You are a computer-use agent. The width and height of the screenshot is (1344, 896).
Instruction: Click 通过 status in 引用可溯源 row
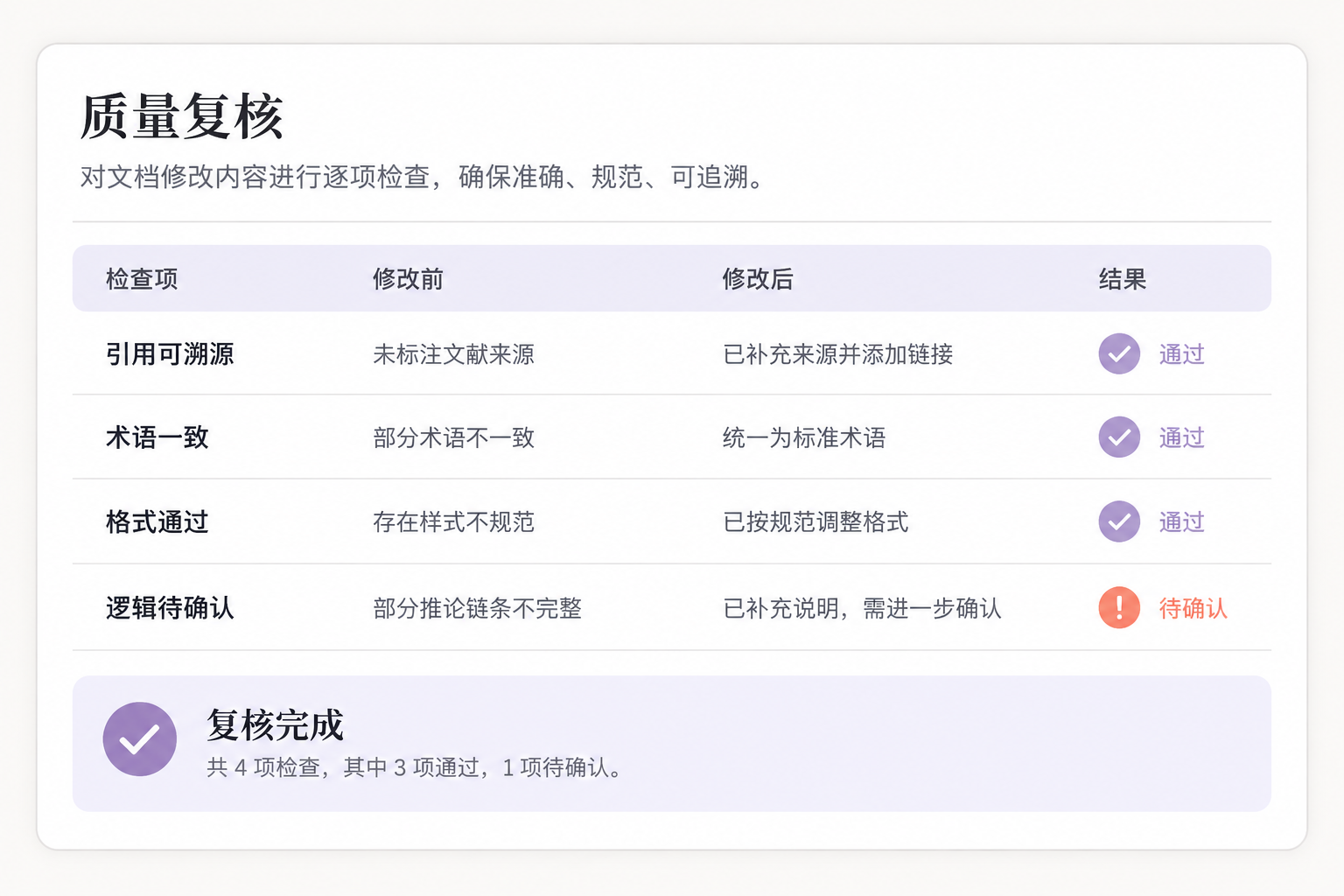tap(1182, 354)
